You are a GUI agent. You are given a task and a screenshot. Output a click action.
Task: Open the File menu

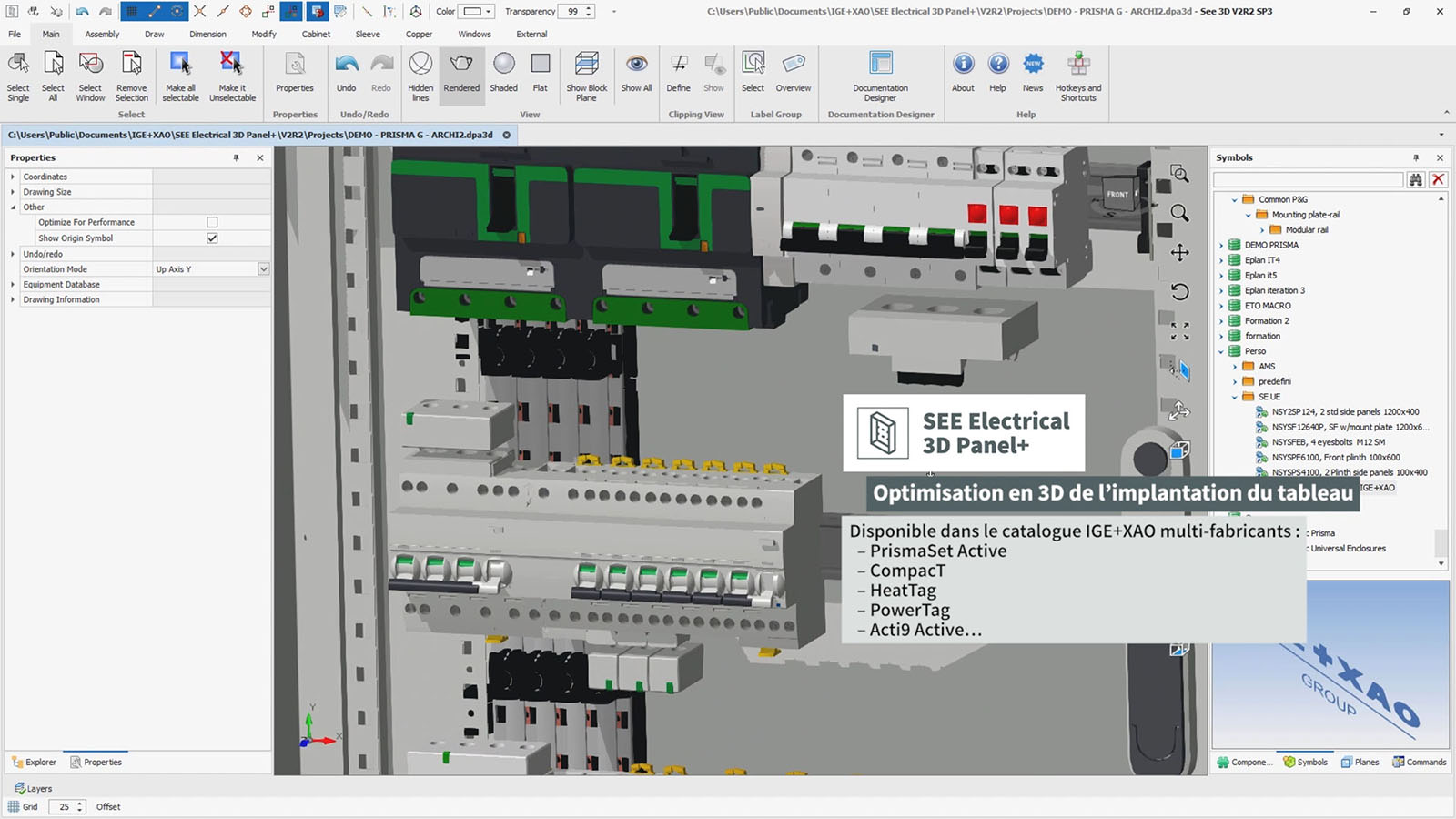click(x=15, y=34)
